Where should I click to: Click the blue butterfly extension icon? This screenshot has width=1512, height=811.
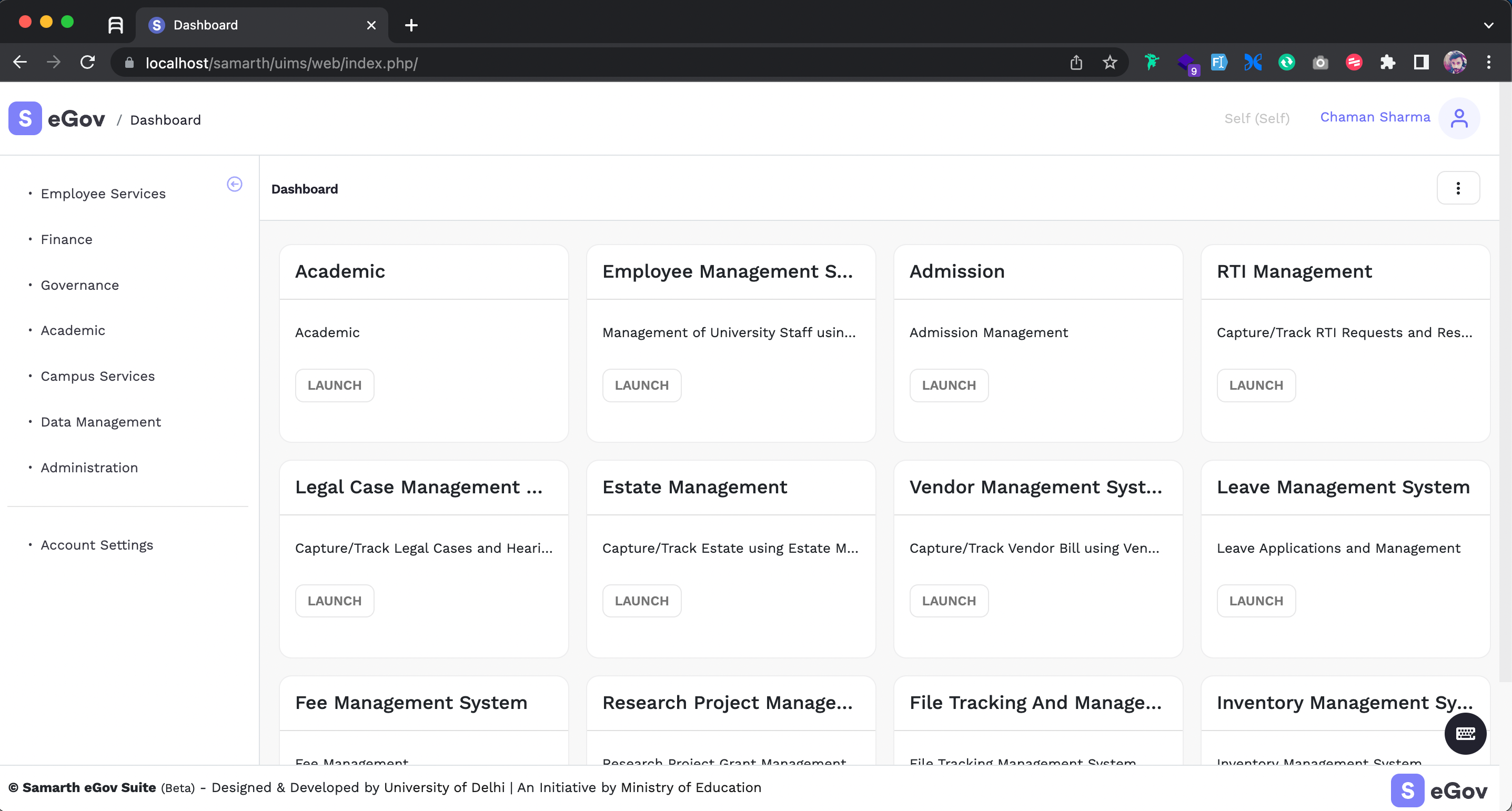point(1253,62)
